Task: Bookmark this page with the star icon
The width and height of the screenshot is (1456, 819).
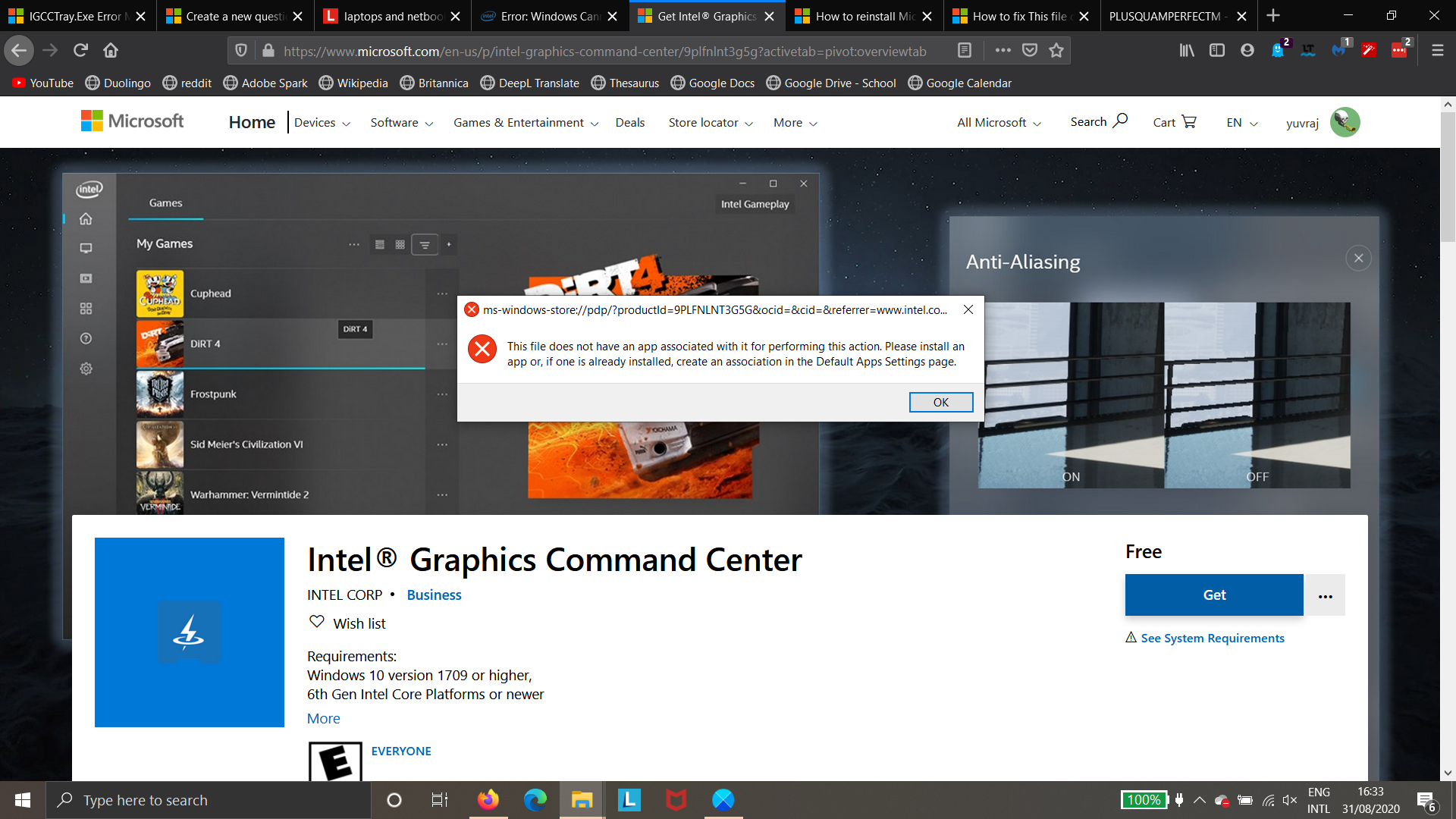Action: coord(1056,50)
